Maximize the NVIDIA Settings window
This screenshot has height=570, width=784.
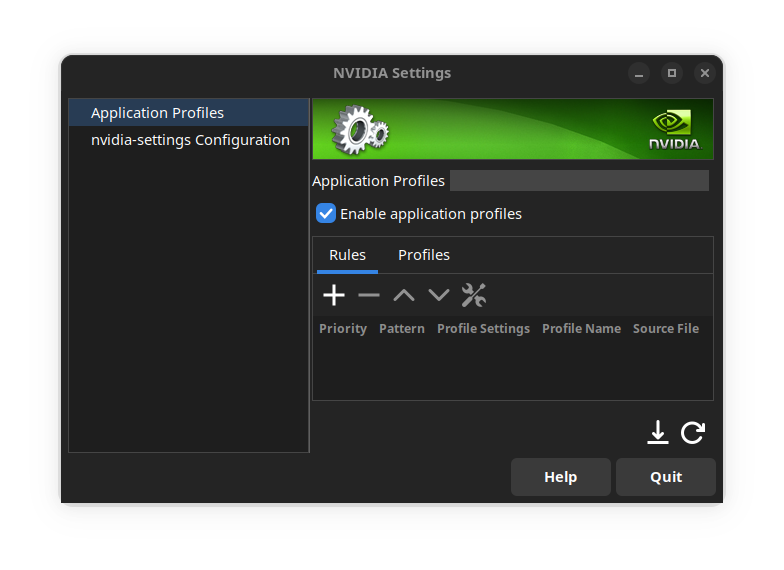click(672, 73)
